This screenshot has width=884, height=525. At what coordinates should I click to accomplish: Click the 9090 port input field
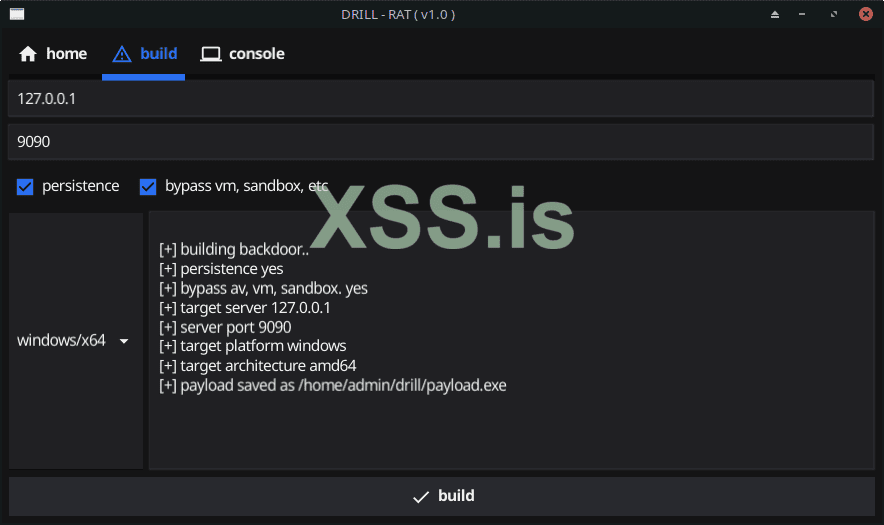[441, 142]
